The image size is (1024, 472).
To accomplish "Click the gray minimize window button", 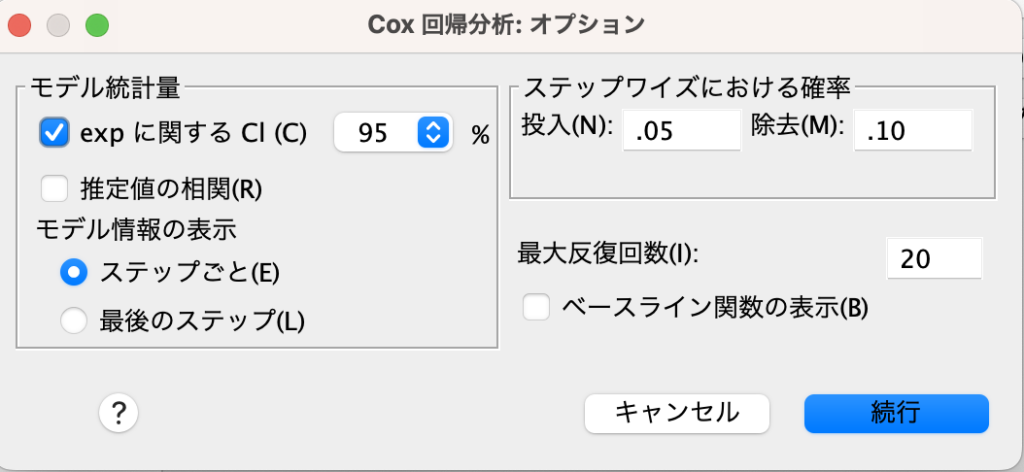I will tap(58, 25).
